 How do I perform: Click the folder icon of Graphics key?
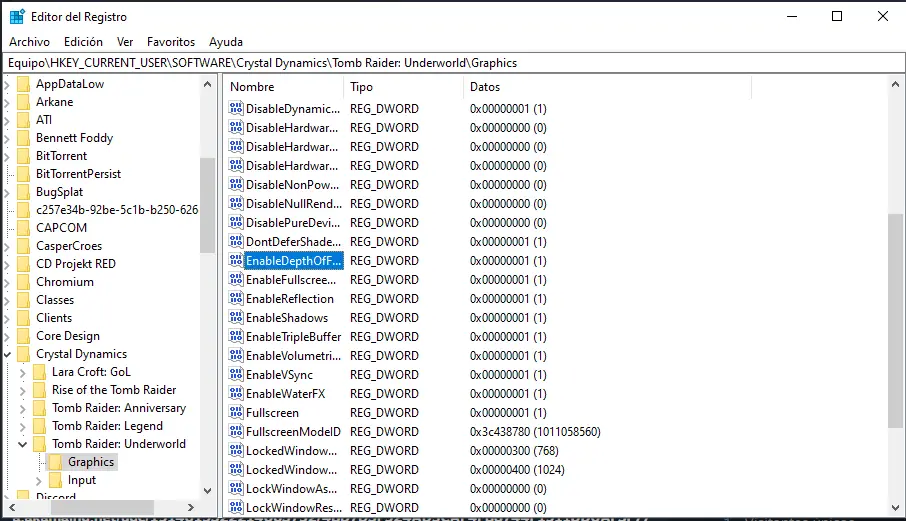(55, 462)
